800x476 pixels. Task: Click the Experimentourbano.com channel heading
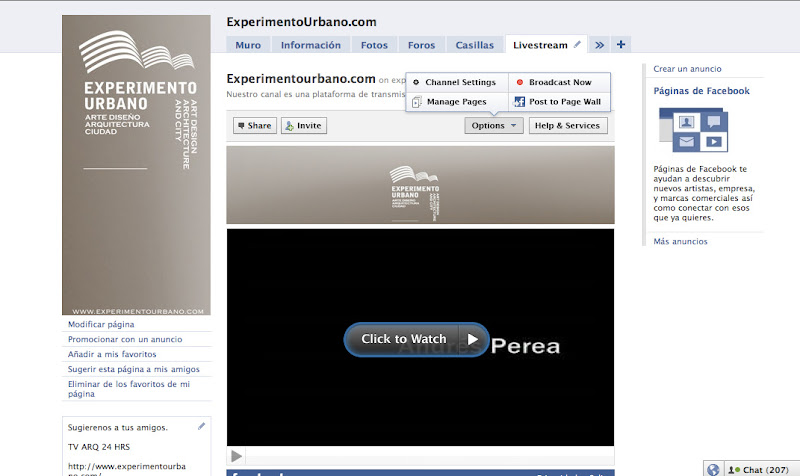(x=301, y=79)
